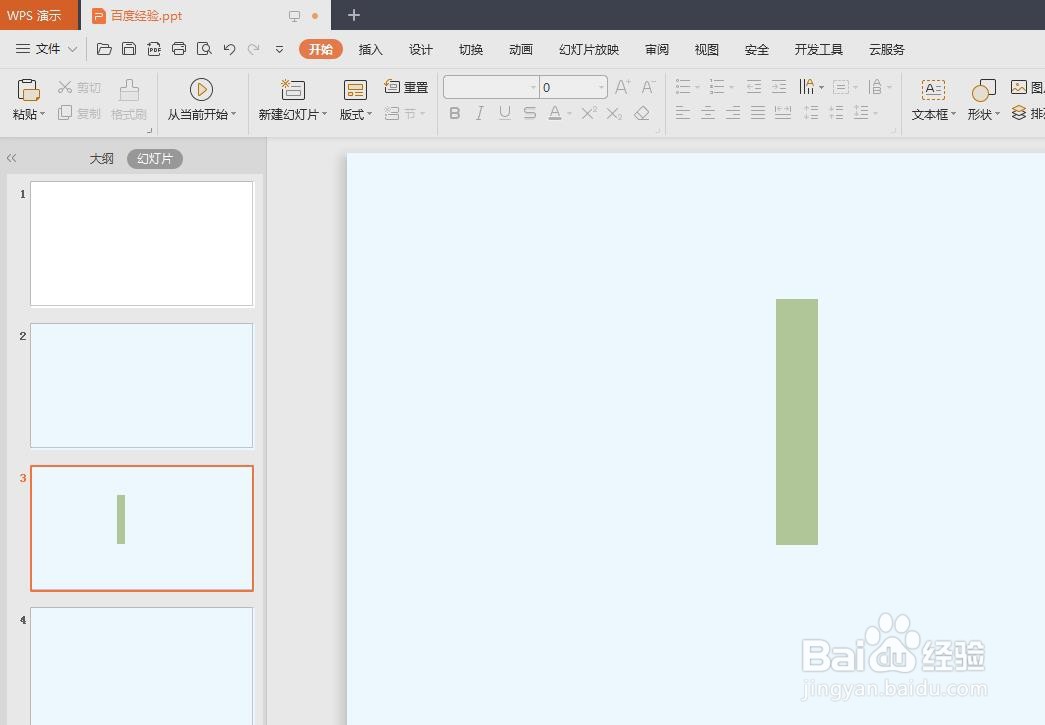Expand the quick access toolbar customize arrow

[x=279, y=49]
